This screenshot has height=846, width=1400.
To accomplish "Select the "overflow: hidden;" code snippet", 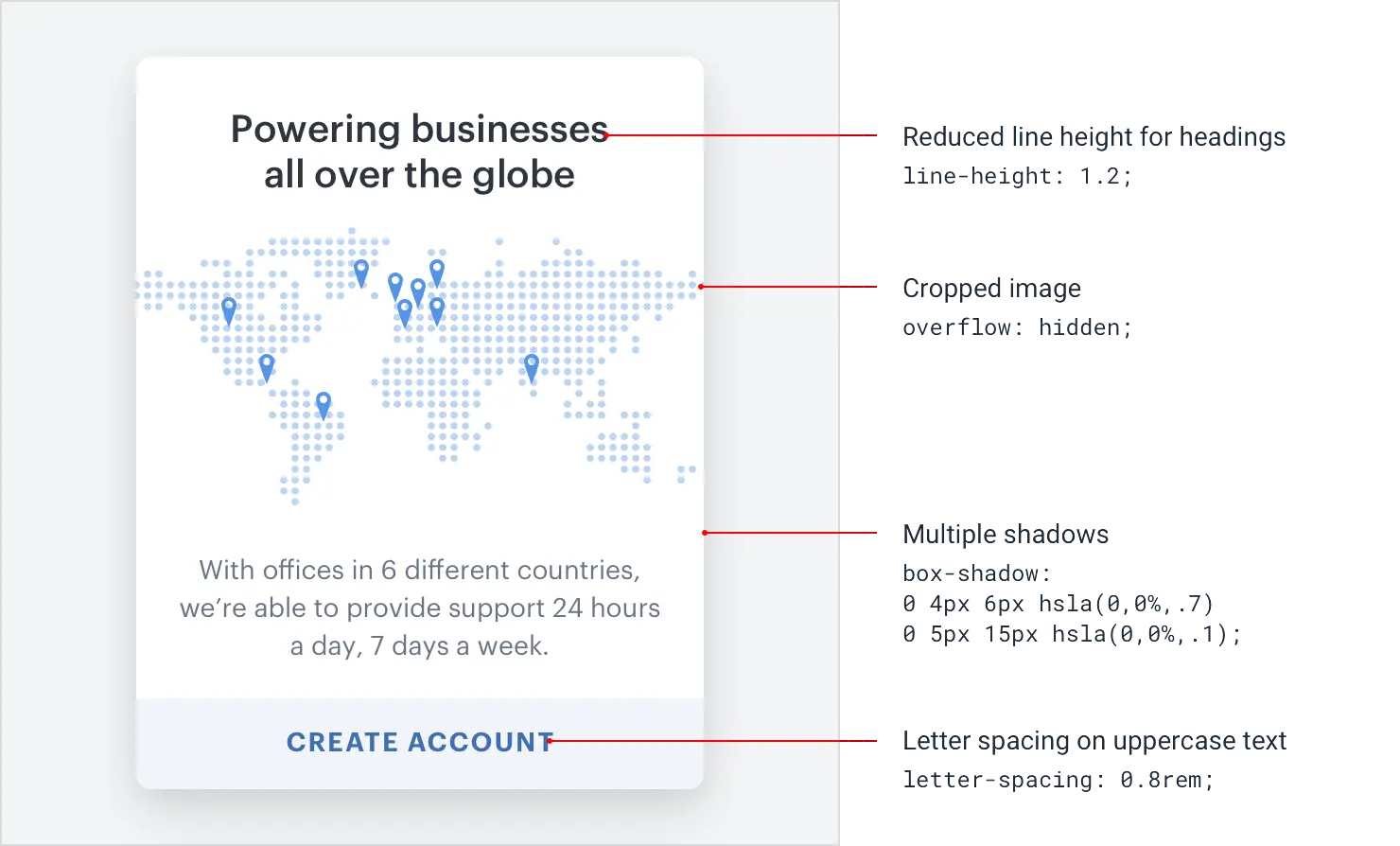I will point(1017,328).
